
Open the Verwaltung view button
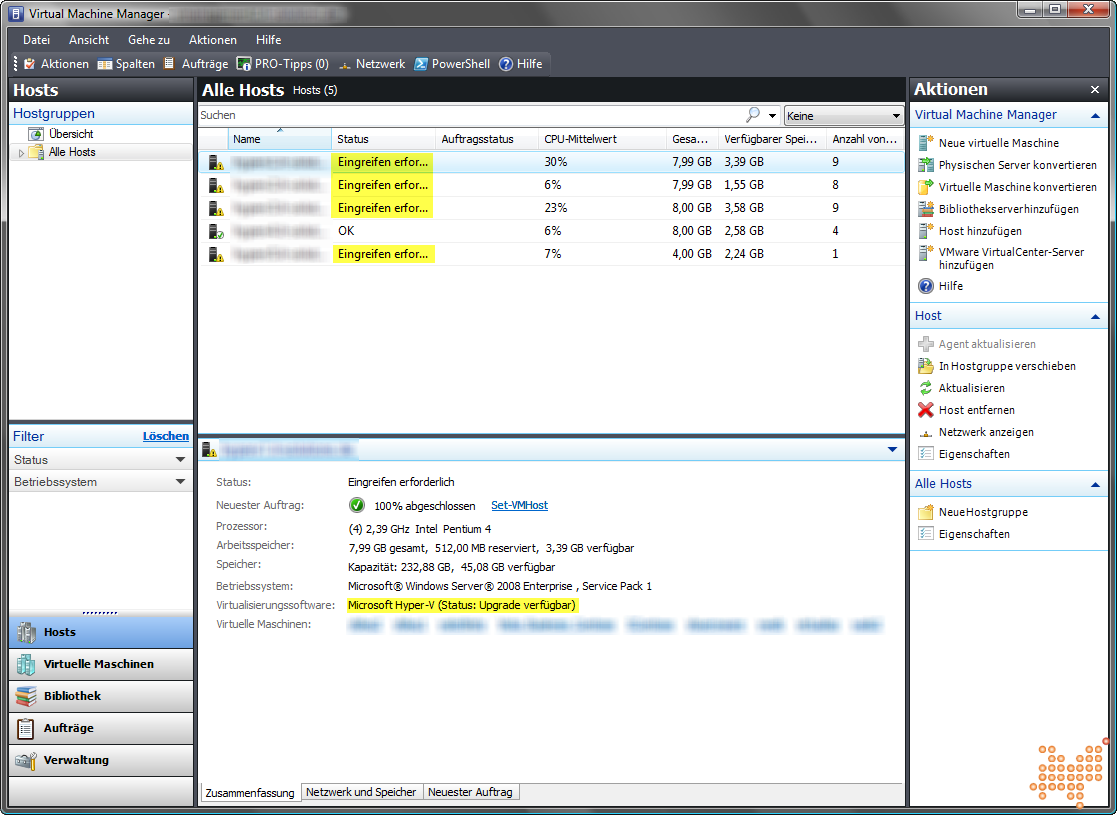coord(100,760)
